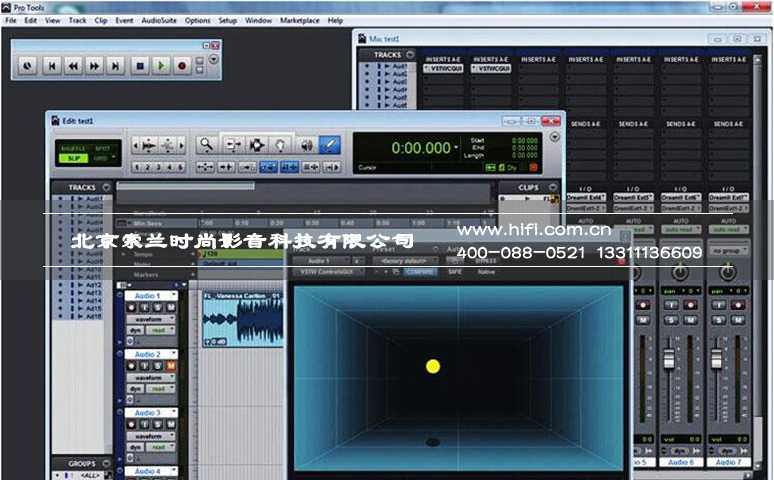Image resolution: width=774 pixels, height=480 pixels.
Task: Click the first VSTWCGUI insert slot
Action: [x=442, y=70]
